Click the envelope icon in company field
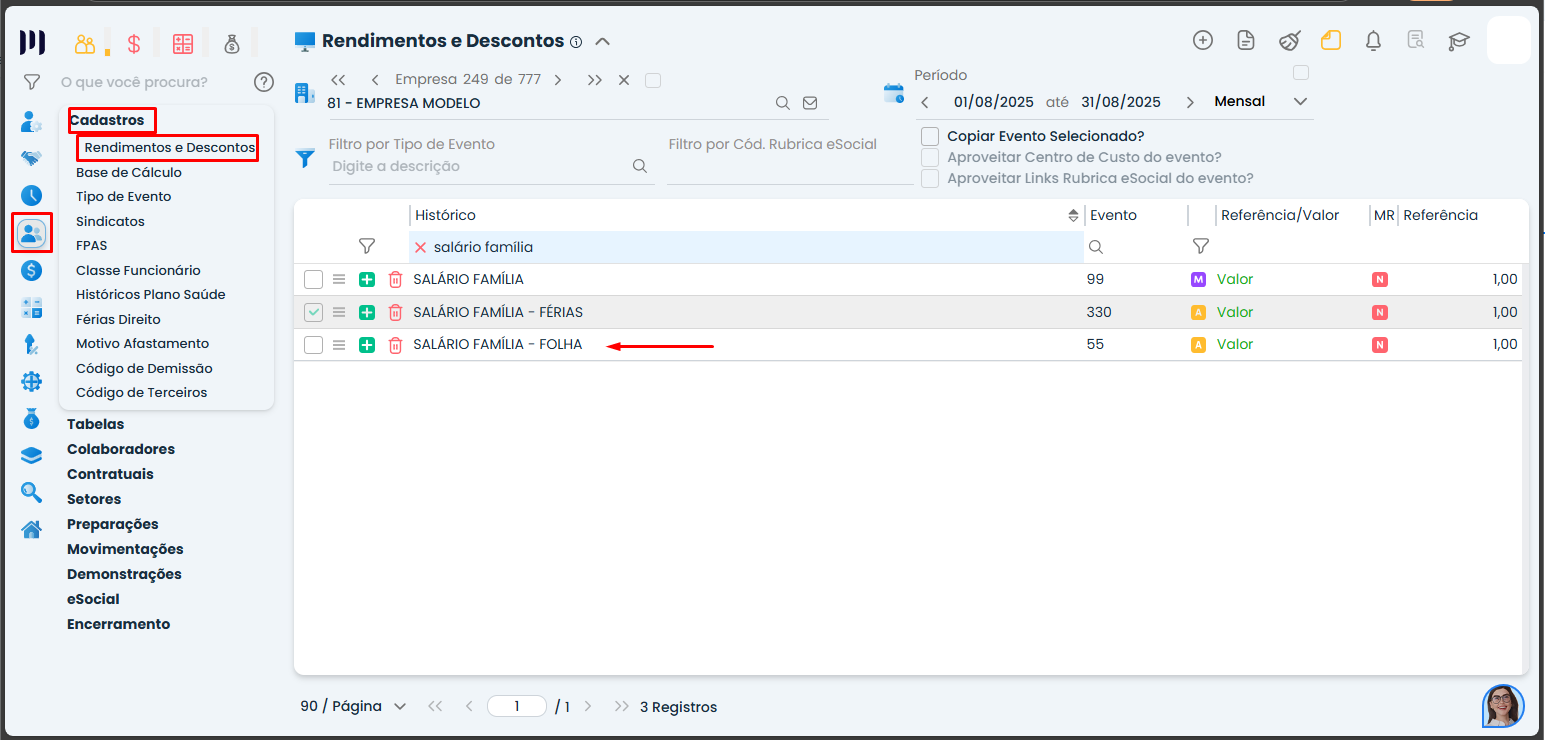 (x=810, y=103)
